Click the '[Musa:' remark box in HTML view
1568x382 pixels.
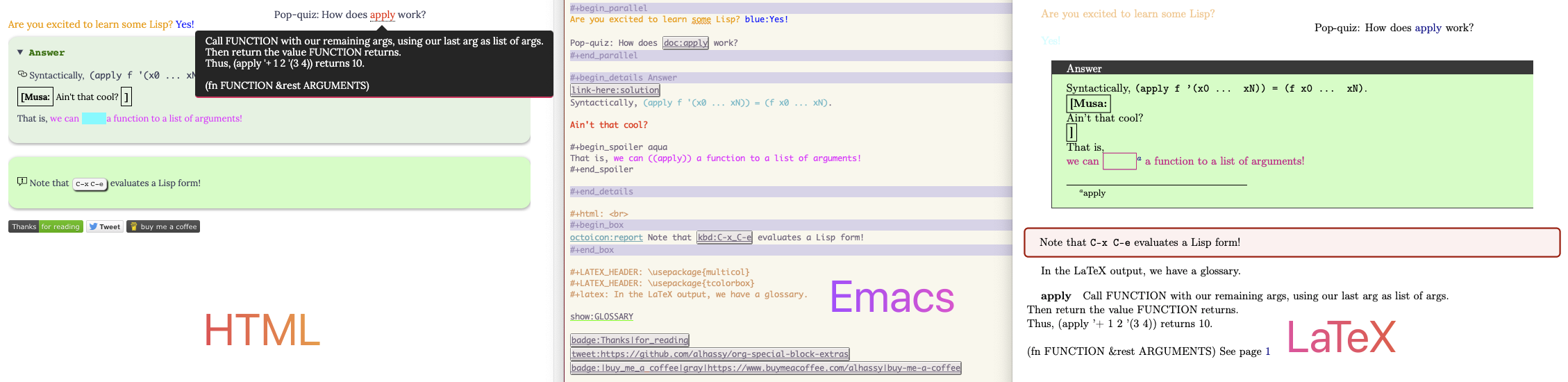click(x=35, y=97)
